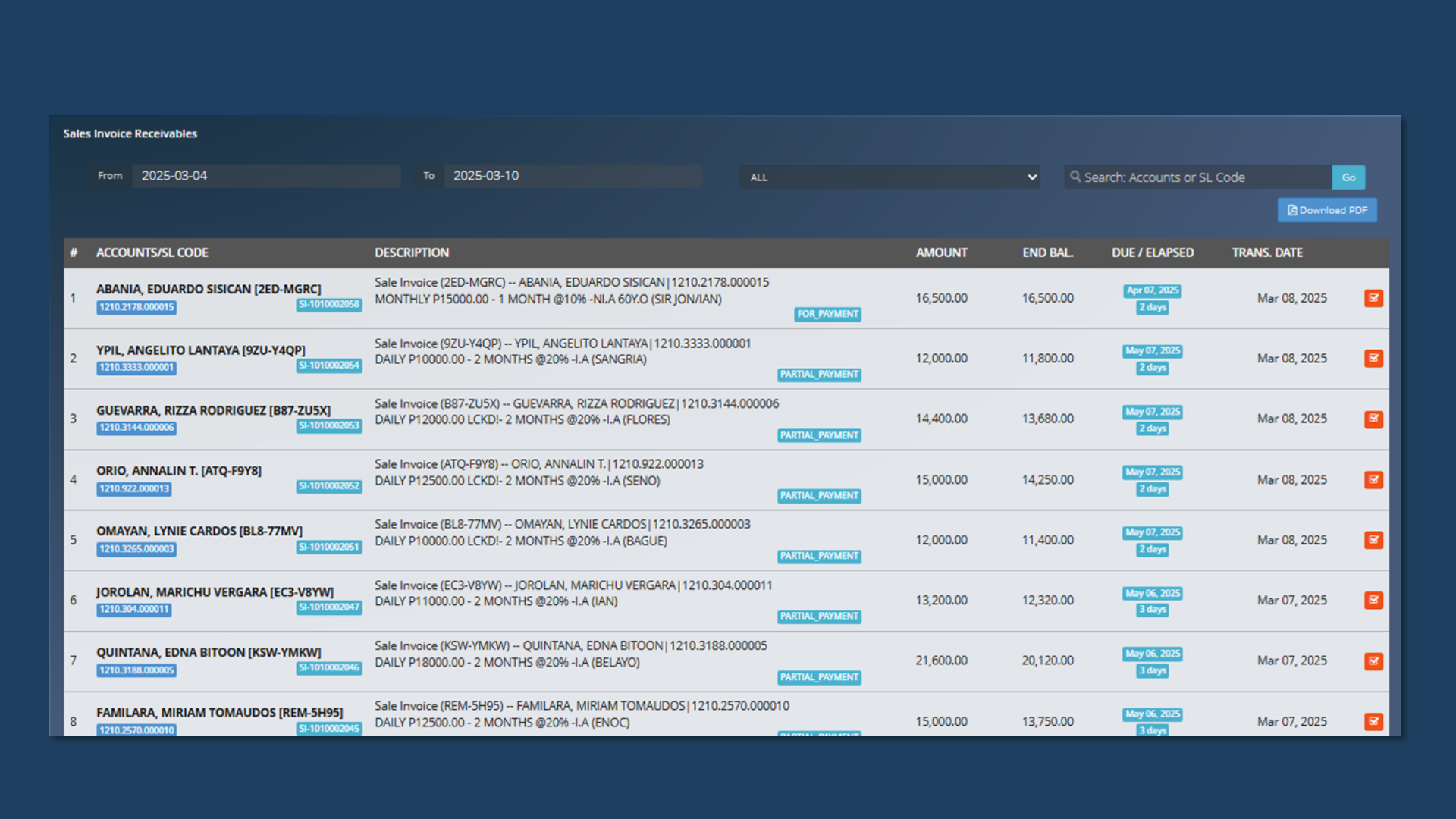
Task: Click PARTIAL_PAYMENT tag in QUINTANA row
Action: point(819,677)
